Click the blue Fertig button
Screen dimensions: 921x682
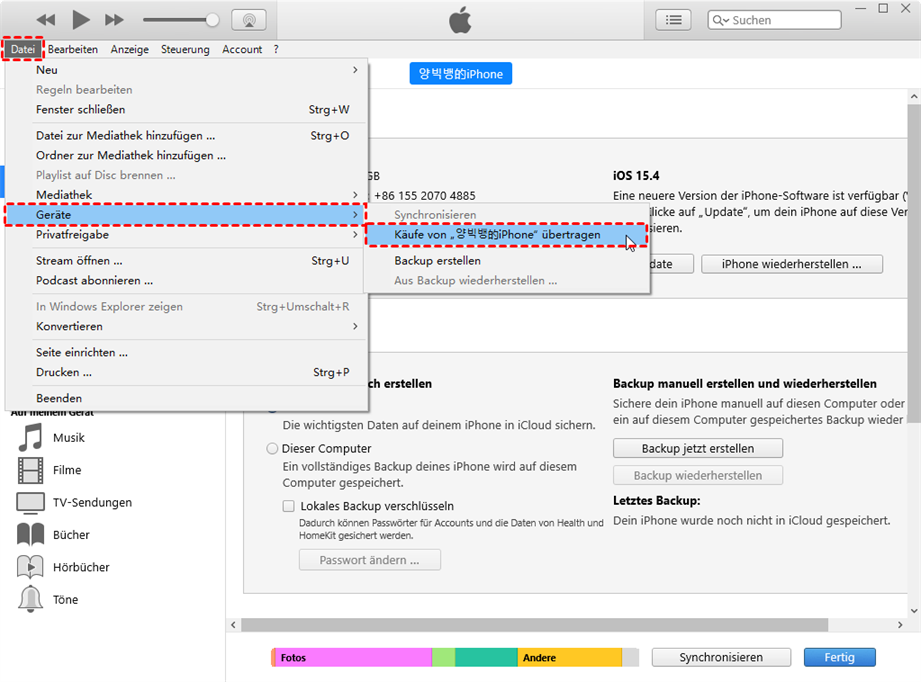839,657
